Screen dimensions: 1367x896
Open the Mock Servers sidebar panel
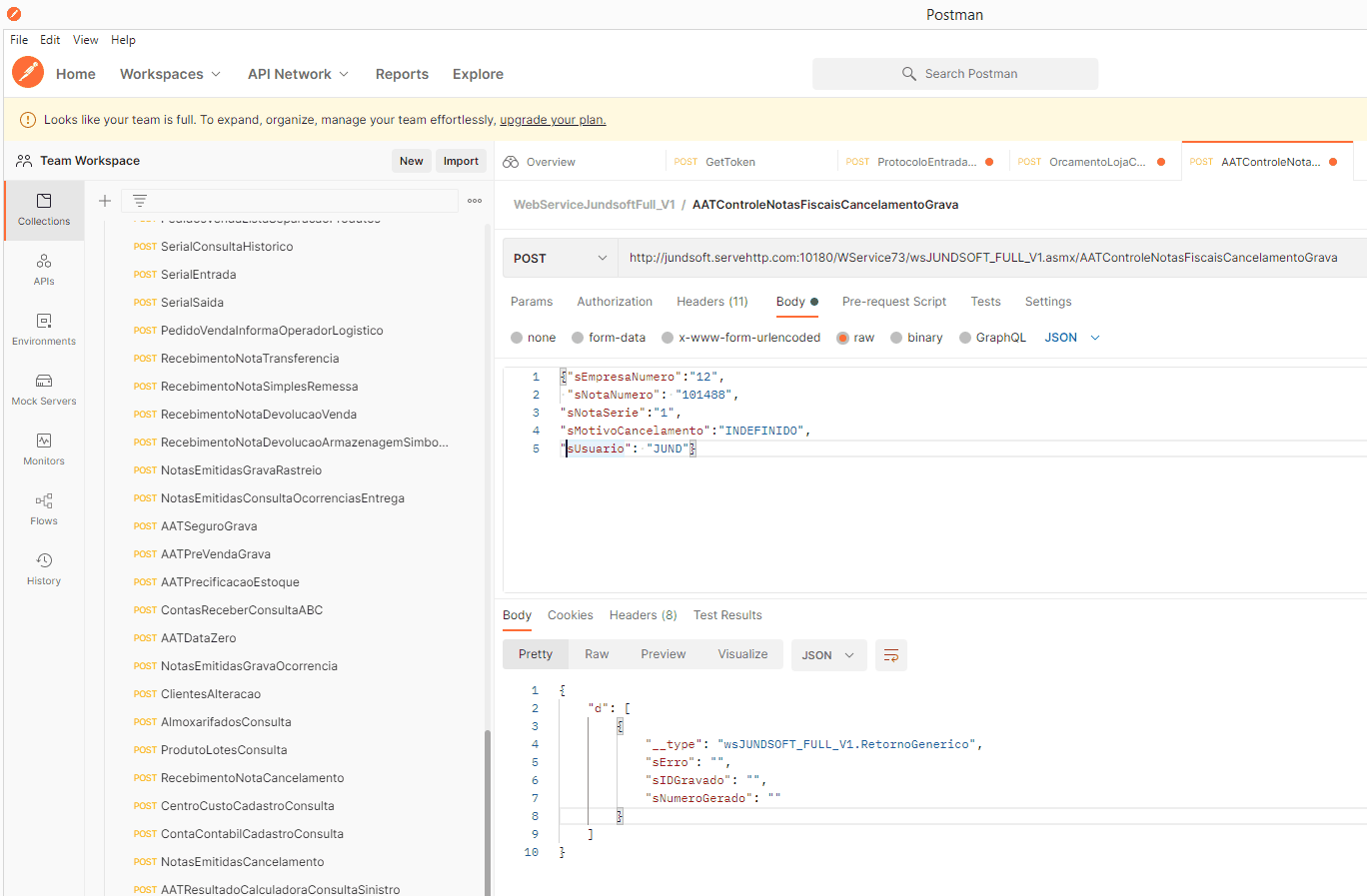click(44, 390)
